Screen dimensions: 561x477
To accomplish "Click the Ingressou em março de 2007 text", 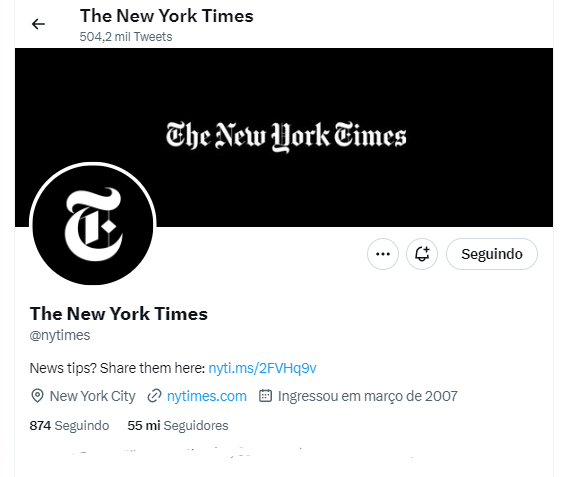I will coord(368,396).
